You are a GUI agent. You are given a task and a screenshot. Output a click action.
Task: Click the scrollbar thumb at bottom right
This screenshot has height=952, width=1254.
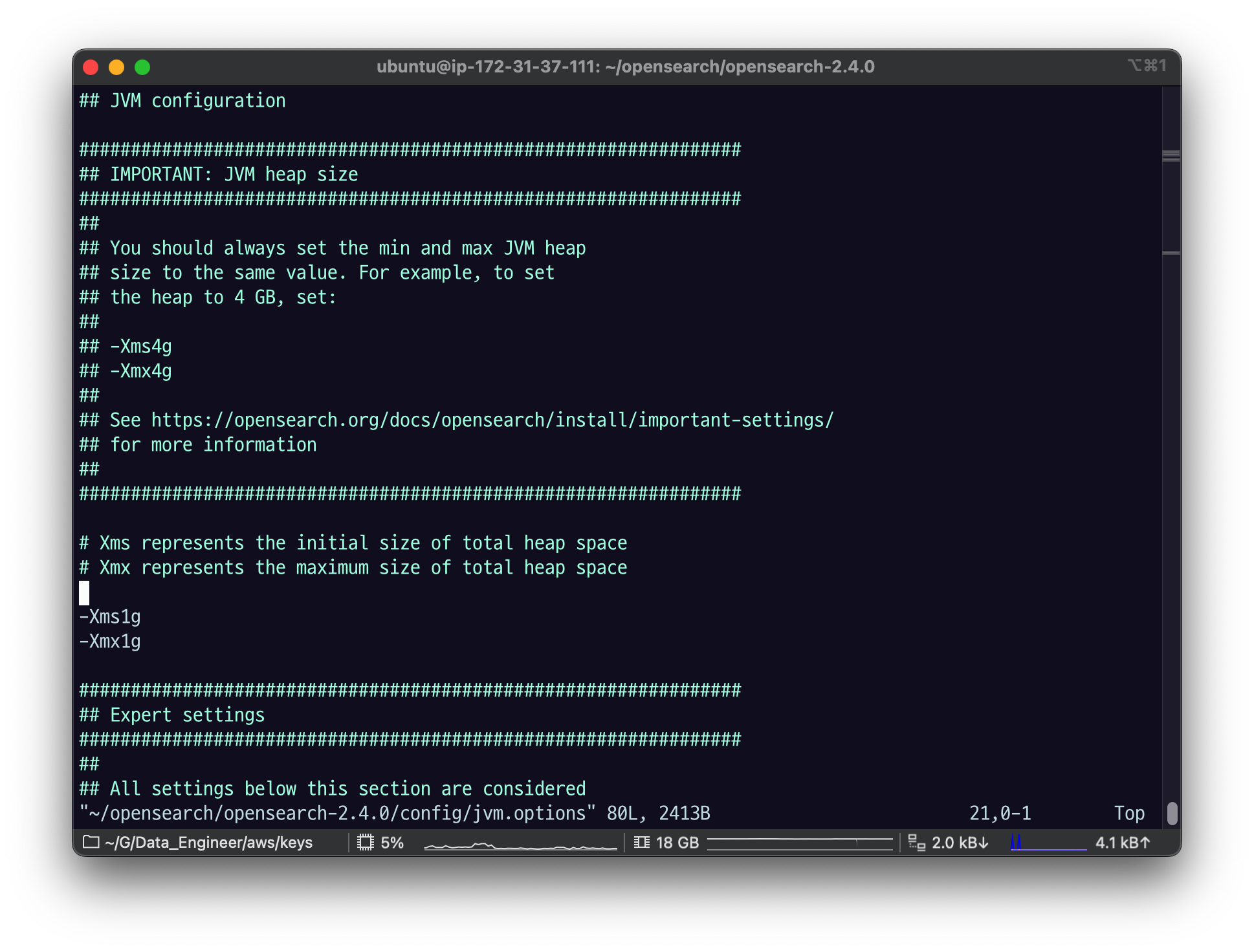[x=1172, y=813]
